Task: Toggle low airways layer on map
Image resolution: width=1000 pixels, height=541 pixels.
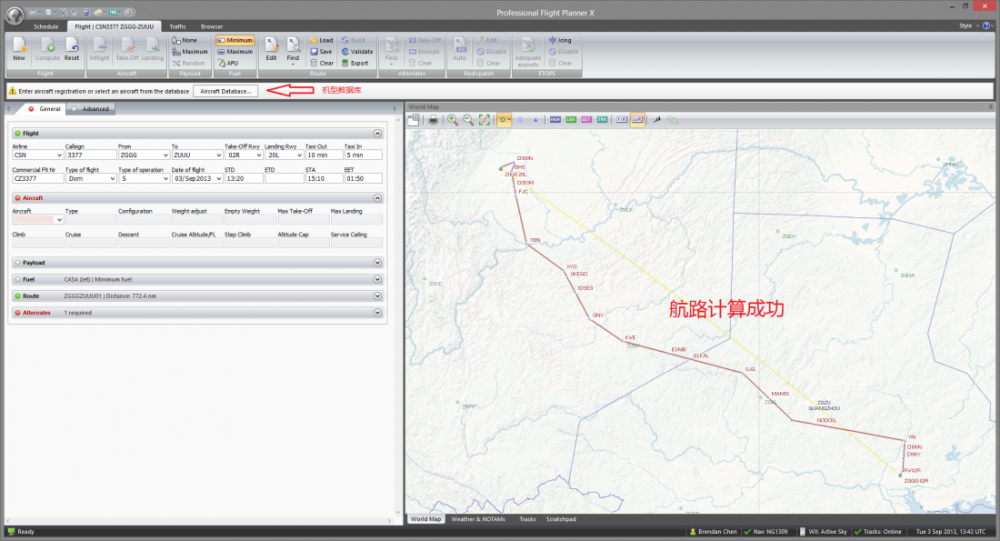Action: pos(571,119)
